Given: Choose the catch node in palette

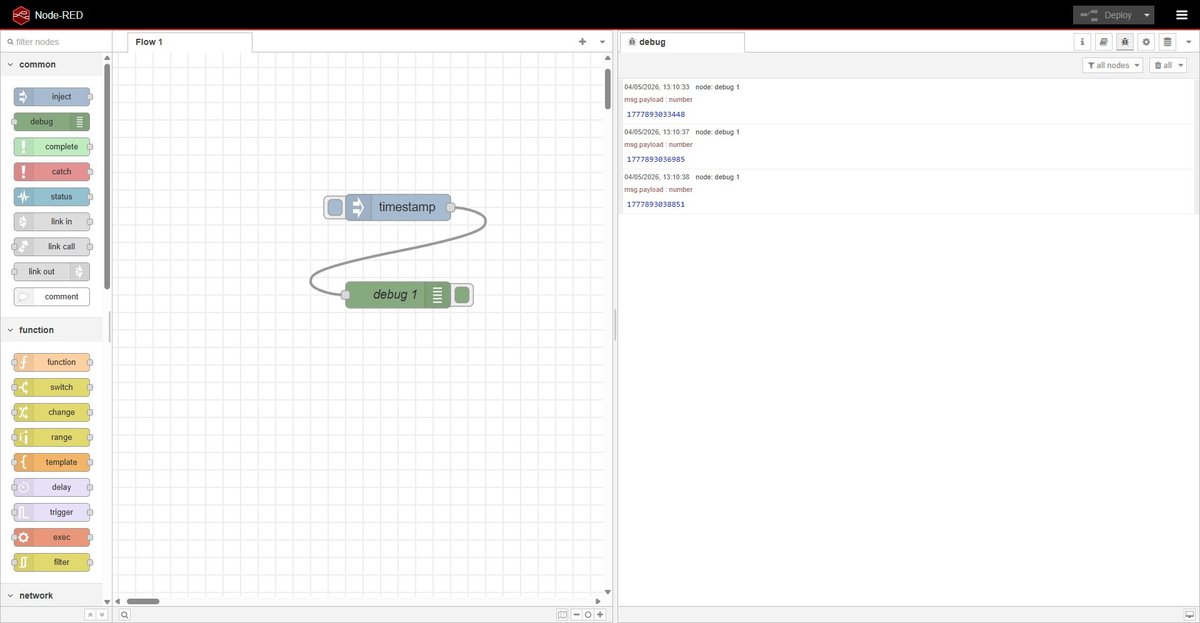Looking at the screenshot, I should point(52,171).
